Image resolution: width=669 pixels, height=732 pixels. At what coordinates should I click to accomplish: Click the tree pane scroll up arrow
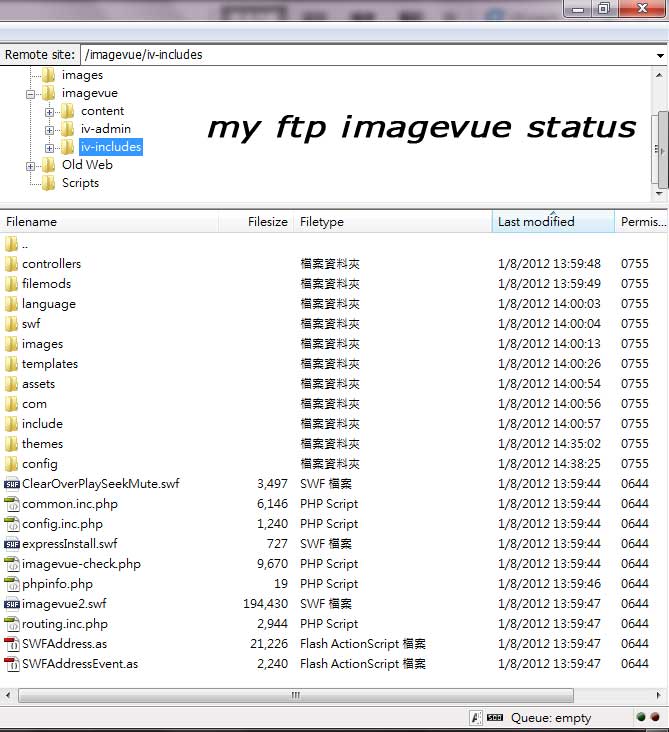coord(659,75)
